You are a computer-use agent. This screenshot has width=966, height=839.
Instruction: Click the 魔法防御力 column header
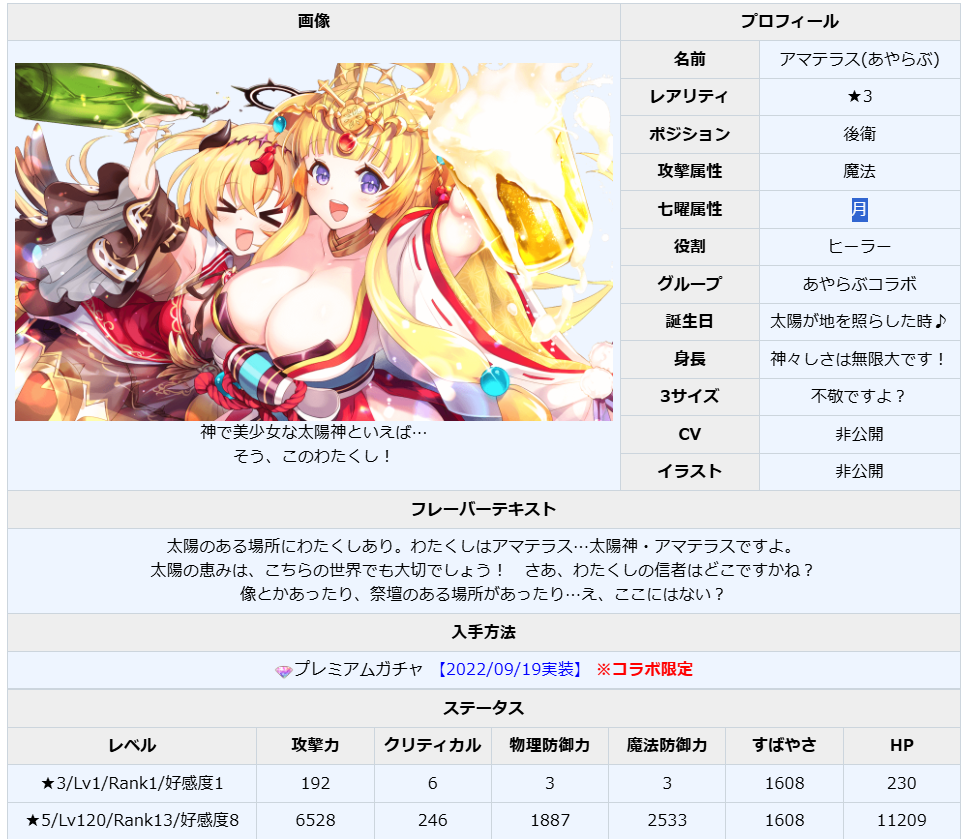[667, 746]
